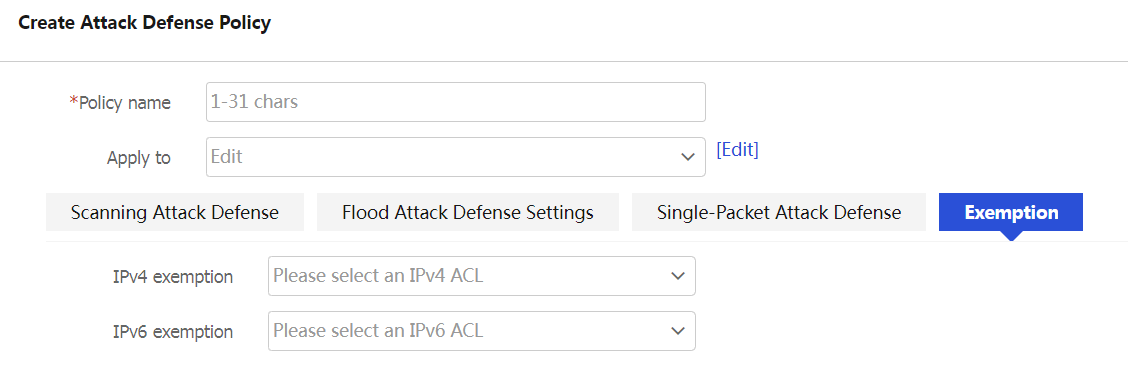Click the pointer triangle below Exemption tab
The width and height of the screenshot is (1128, 375).
1011,235
